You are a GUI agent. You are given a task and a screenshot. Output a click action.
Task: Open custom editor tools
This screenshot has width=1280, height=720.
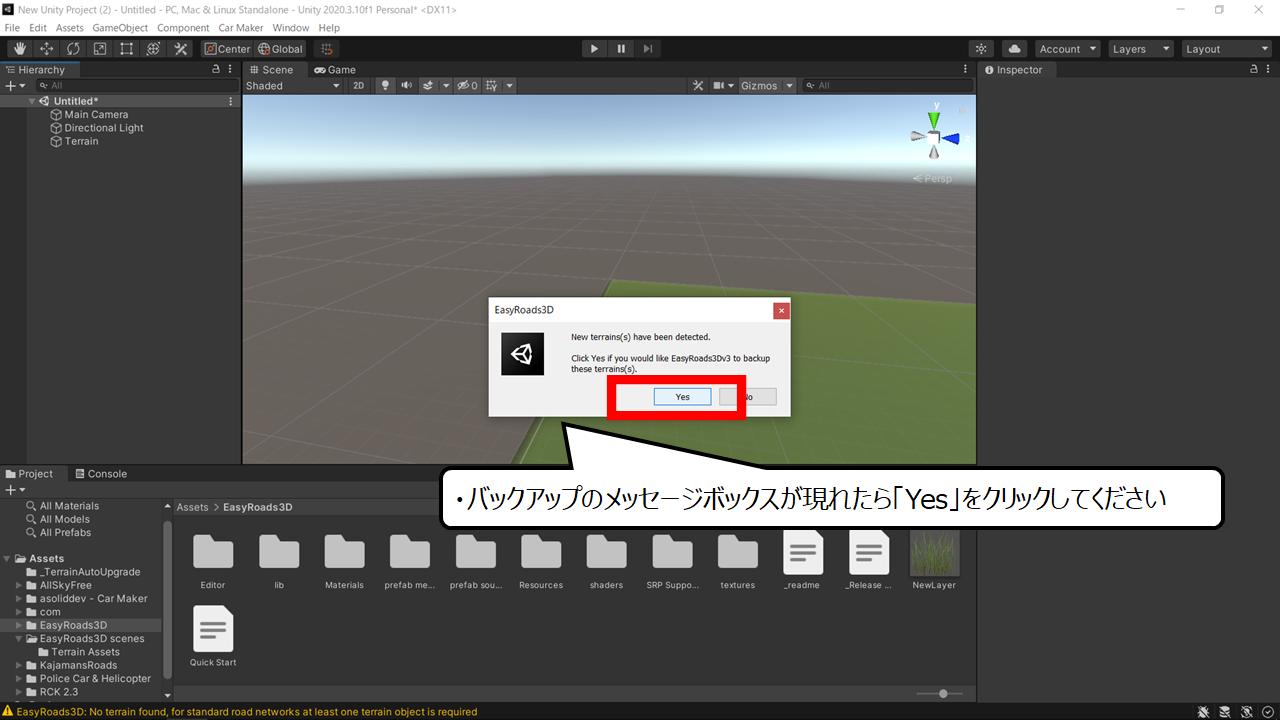pyautogui.click(x=181, y=49)
